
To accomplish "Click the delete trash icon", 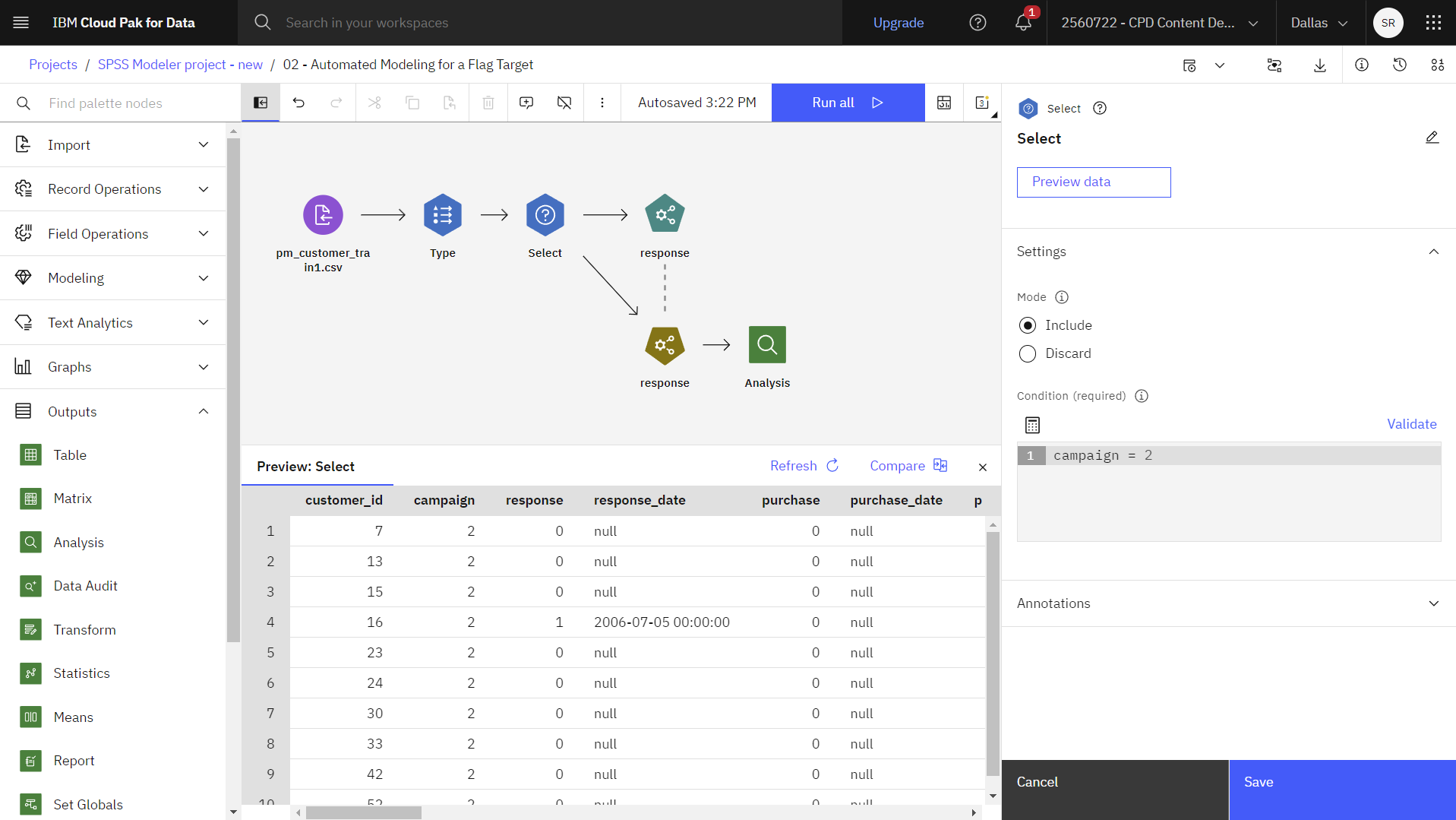I will pyautogui.click(x=488, y=103).
